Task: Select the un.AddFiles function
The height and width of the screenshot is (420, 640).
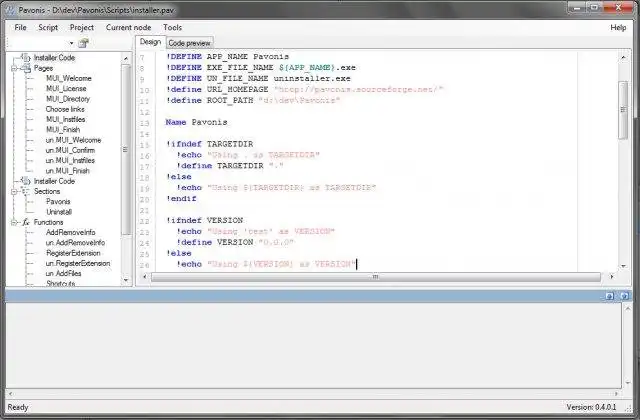Action: coord(63,273)
